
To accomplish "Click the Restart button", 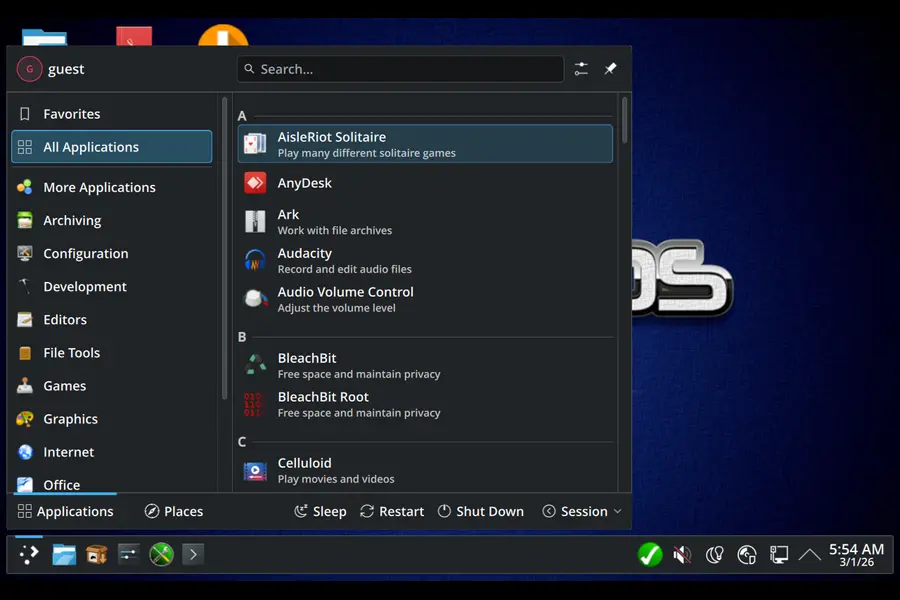I will point(392,511).
